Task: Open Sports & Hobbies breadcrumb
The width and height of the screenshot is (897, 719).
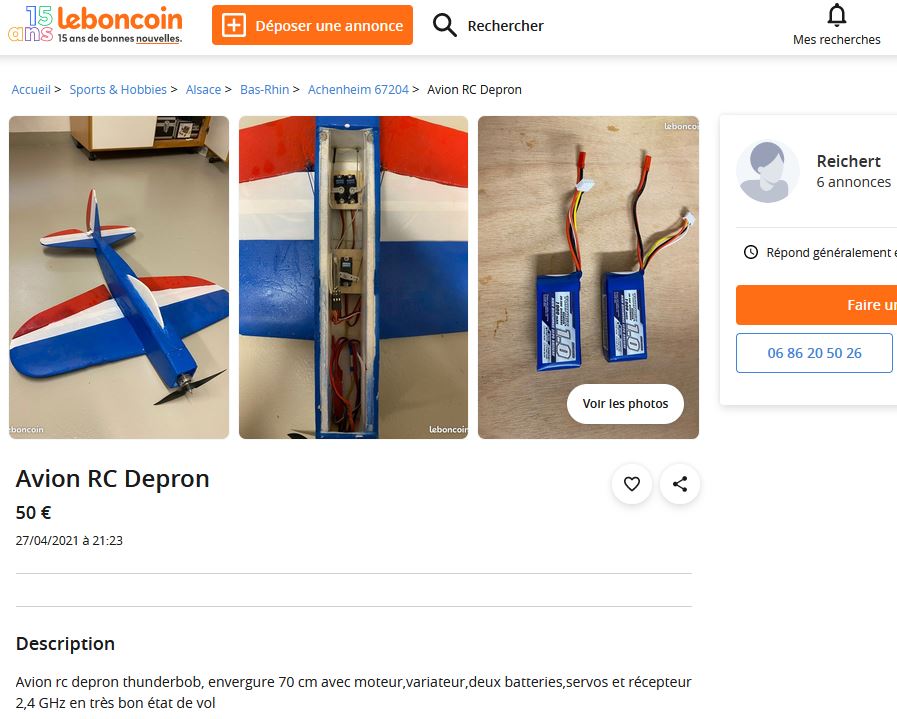Action: pos(118,90)
